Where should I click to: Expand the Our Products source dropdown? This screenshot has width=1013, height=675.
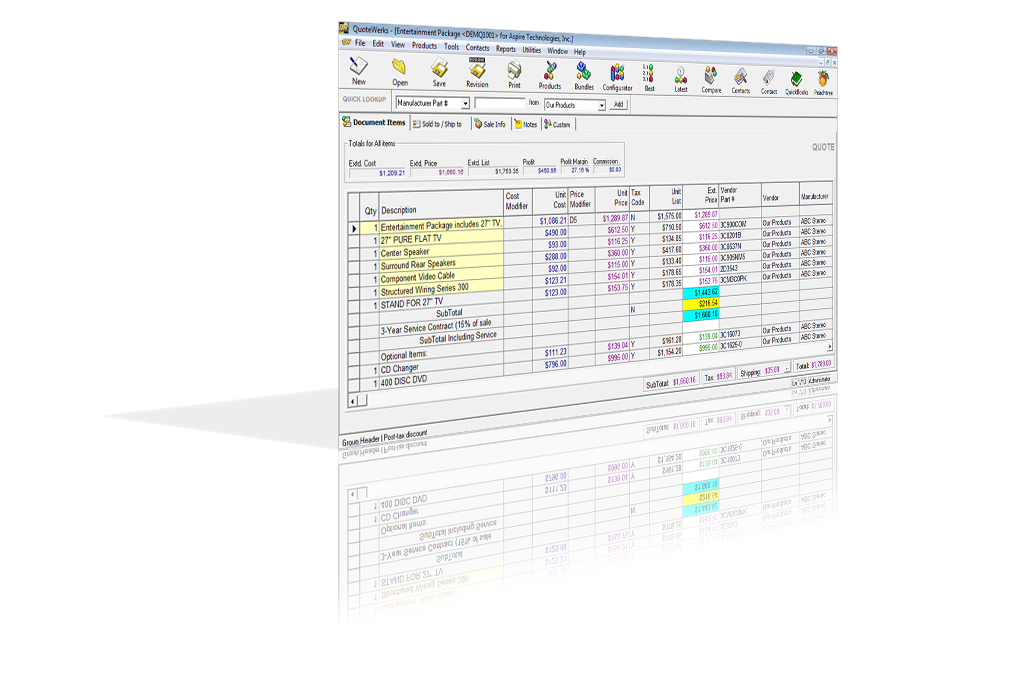[601, 105]
